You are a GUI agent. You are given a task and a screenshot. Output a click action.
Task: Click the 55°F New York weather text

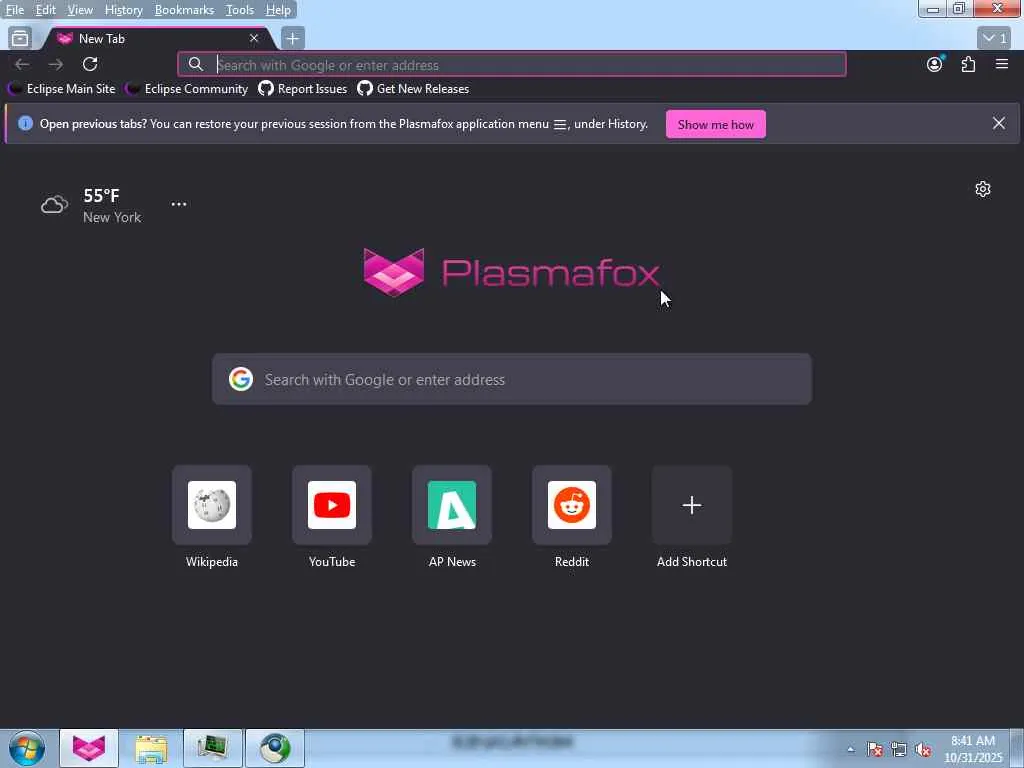pyautogui.click(x=112, y=206)
